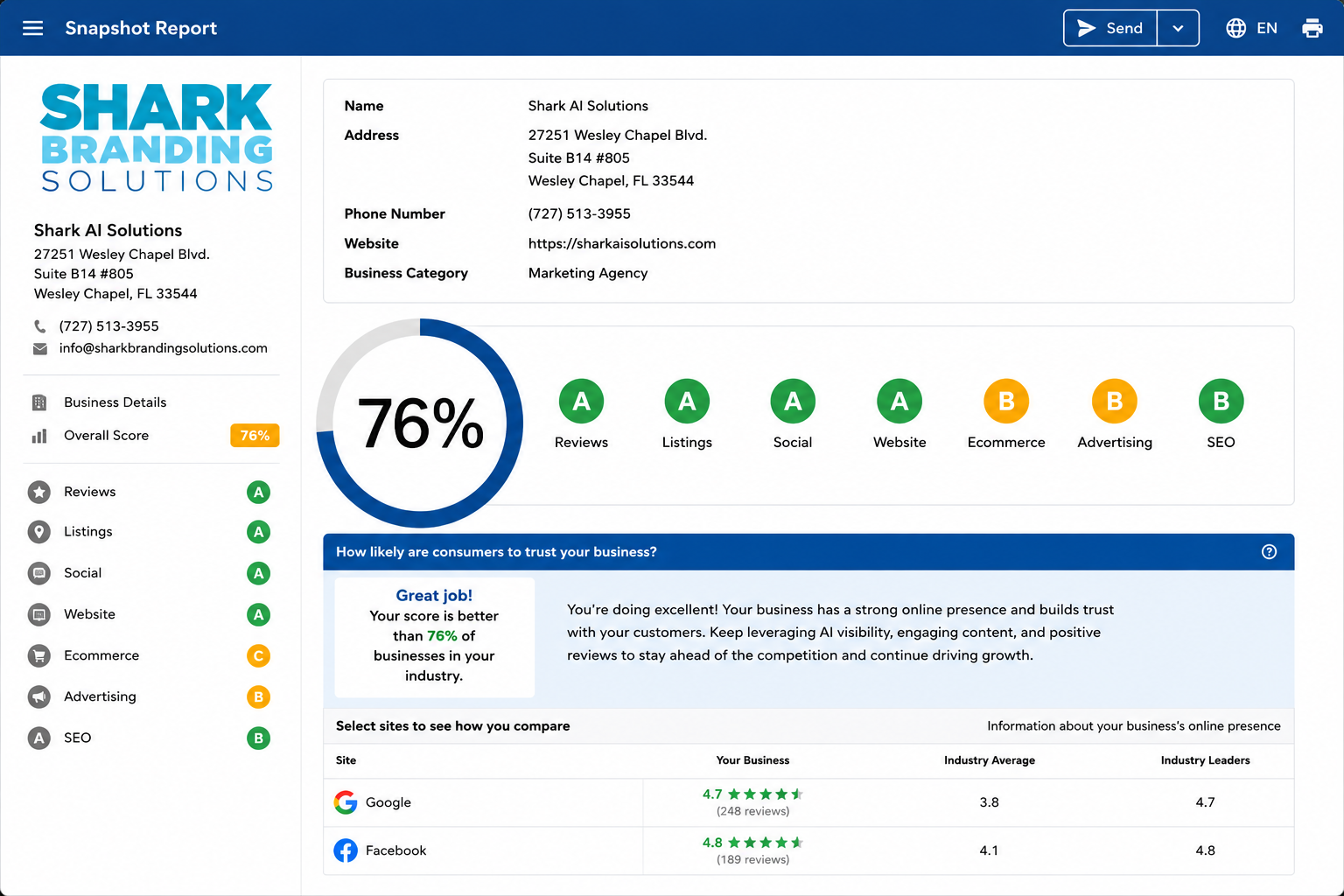Viewport: 1344px width, 896px height.
Task: Click the print icon
Action: (x=1312, y=28)
